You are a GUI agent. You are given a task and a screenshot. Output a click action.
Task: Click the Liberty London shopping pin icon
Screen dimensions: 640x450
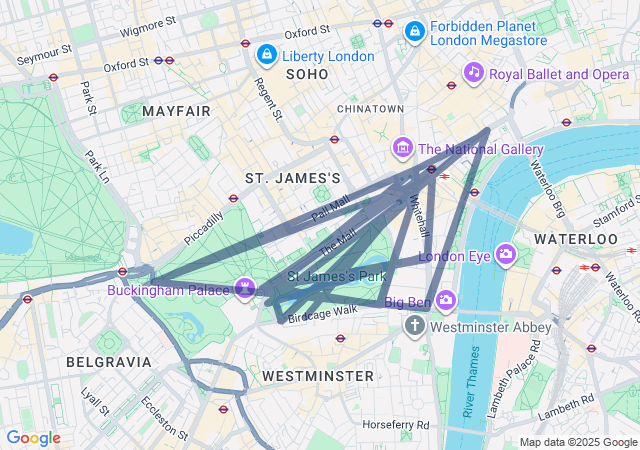coord(267,55)
